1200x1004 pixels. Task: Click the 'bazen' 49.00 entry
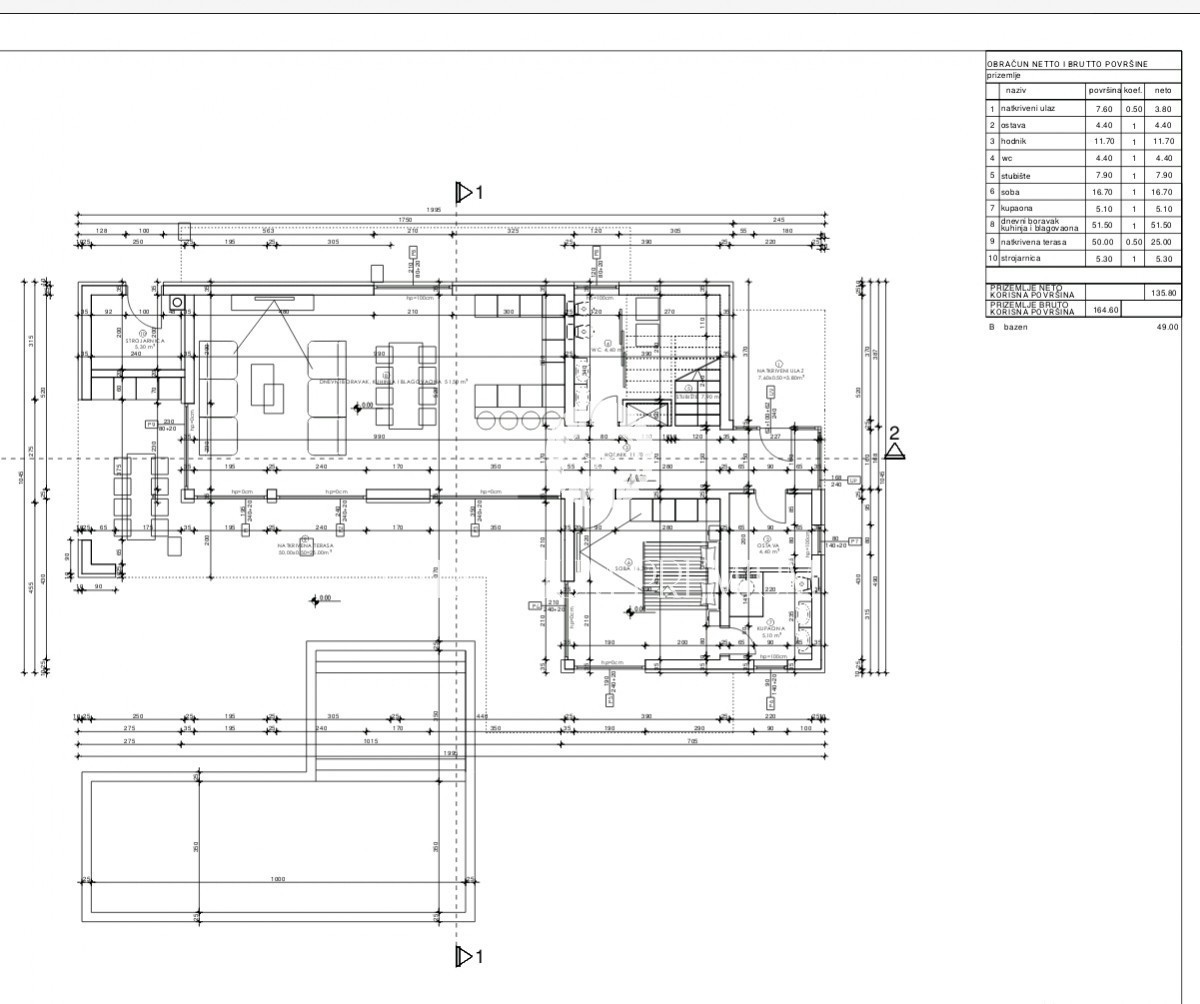coord(1166,327)
